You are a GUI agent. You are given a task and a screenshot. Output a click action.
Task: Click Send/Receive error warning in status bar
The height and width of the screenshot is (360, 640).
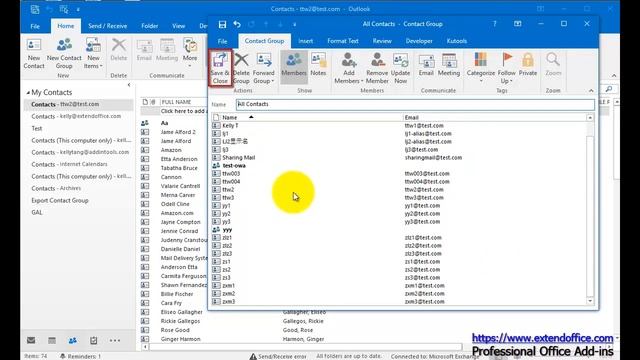point(278,356)
